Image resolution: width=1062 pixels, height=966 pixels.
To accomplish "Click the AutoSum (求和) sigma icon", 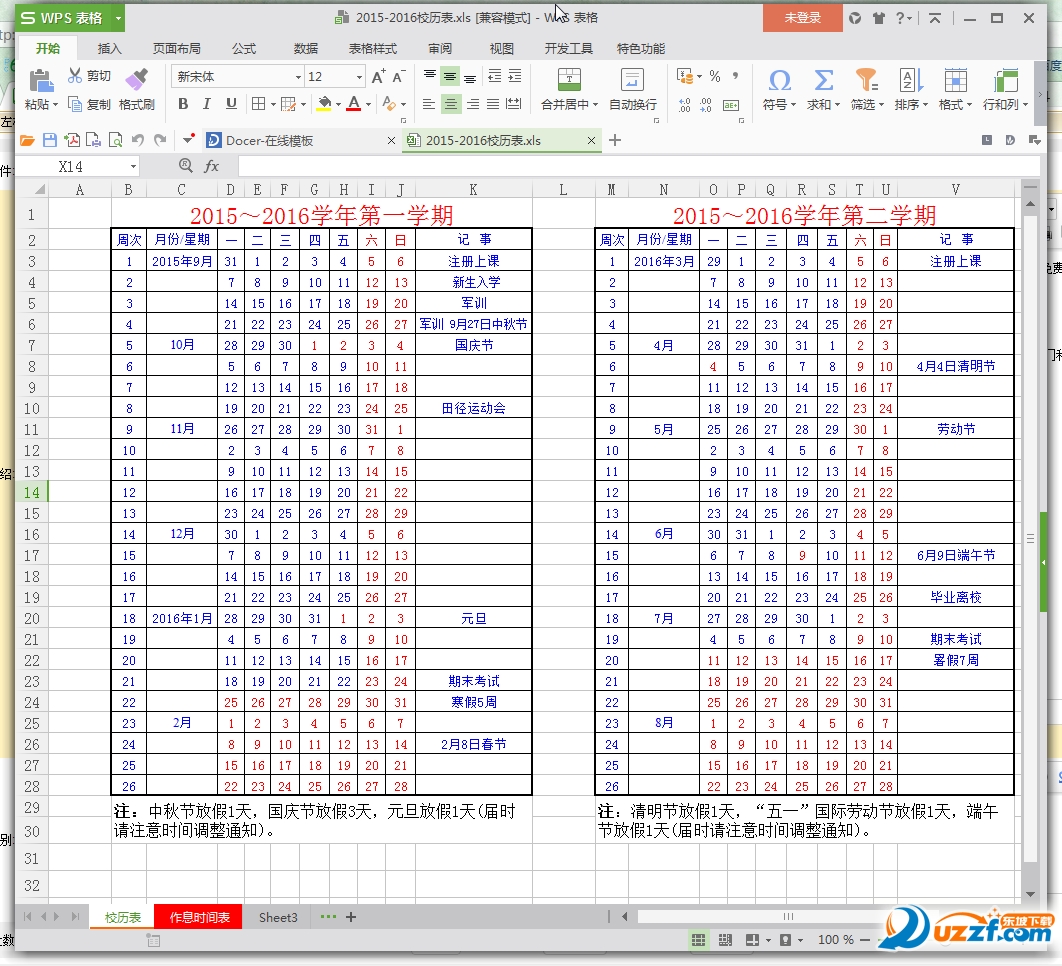I will (x=823, y=81).
